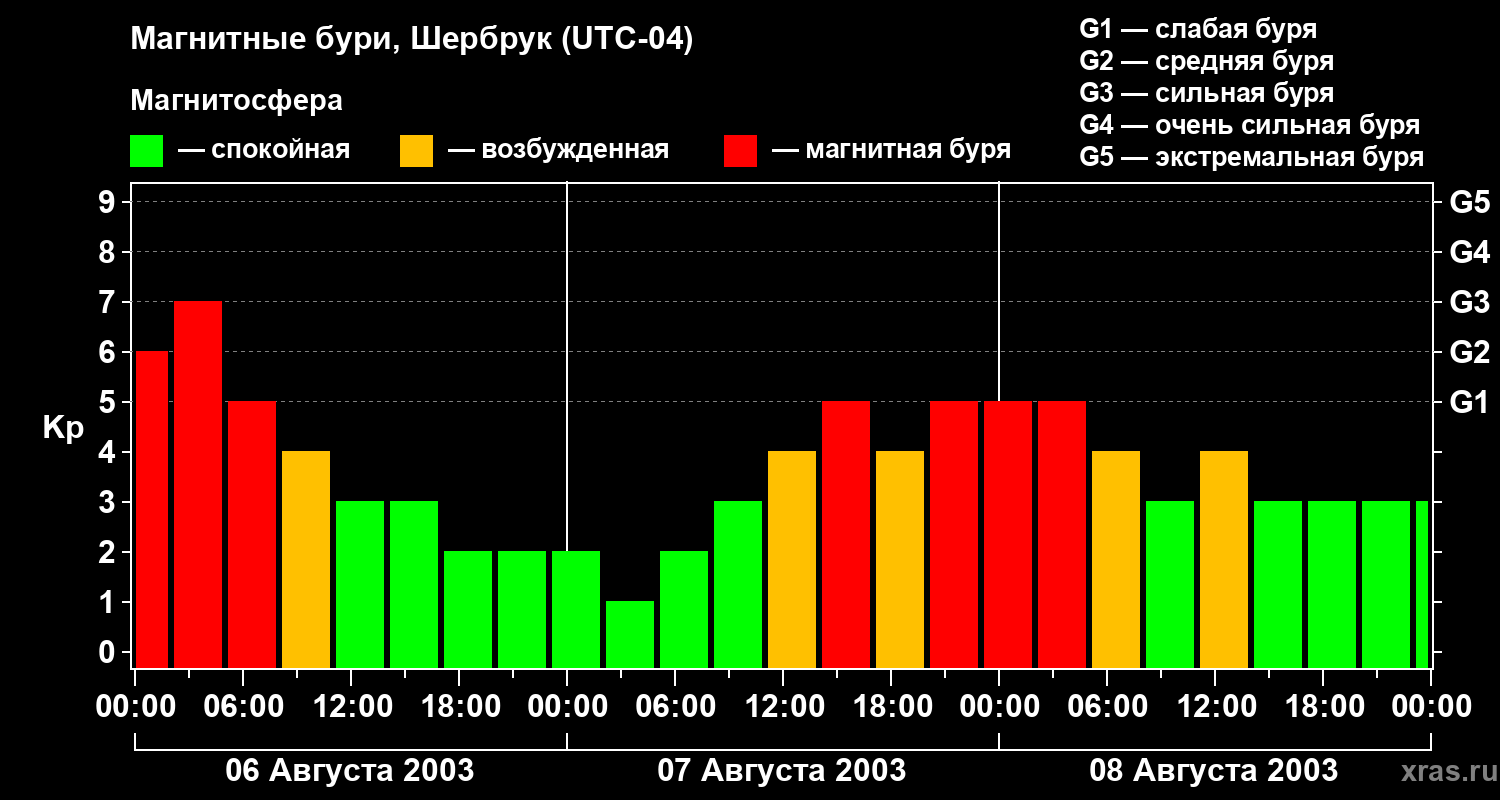Click the '08 Августа 2003' date label
Viewport: 1500px width, 800px height.
(1214, 771)
